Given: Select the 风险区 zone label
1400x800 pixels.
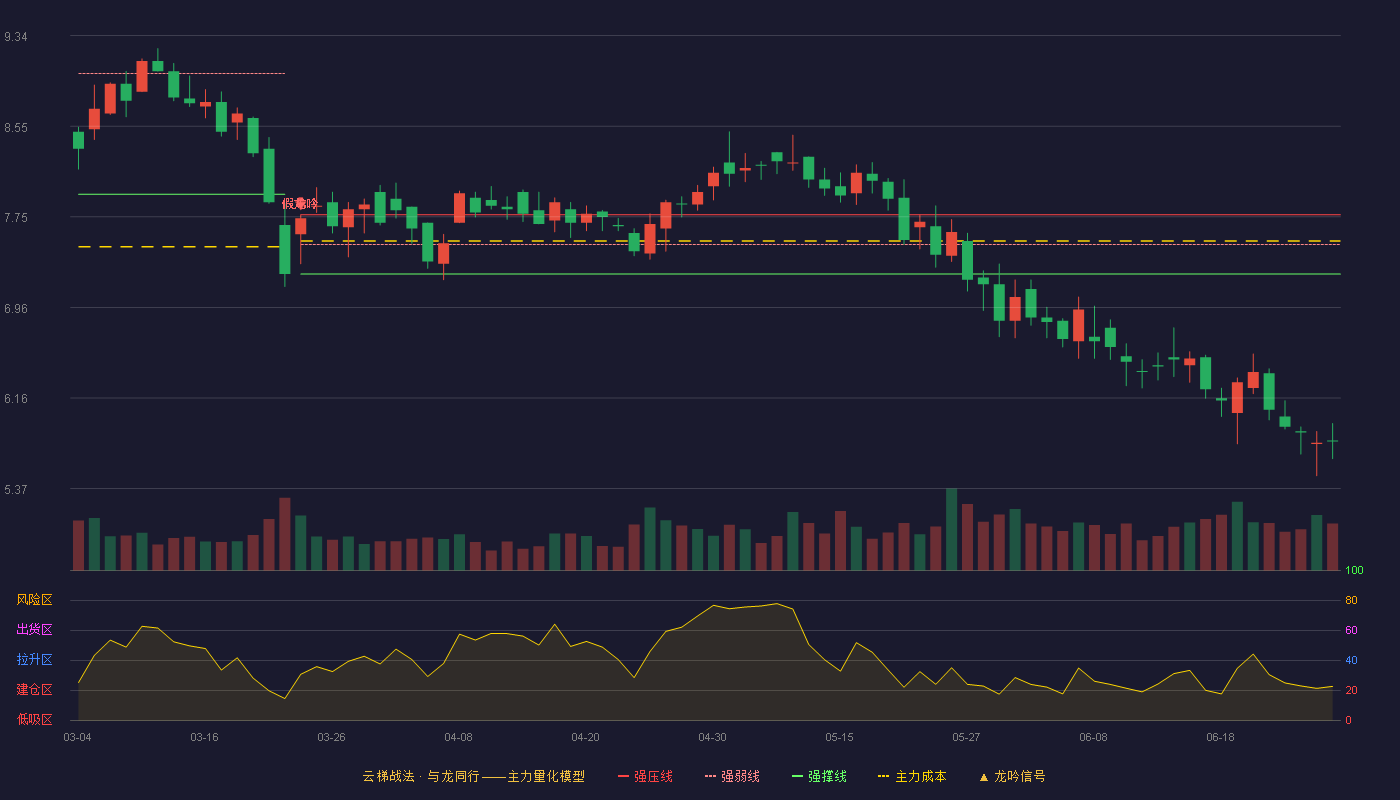Looking at the screenshot, I should [34, 600].
